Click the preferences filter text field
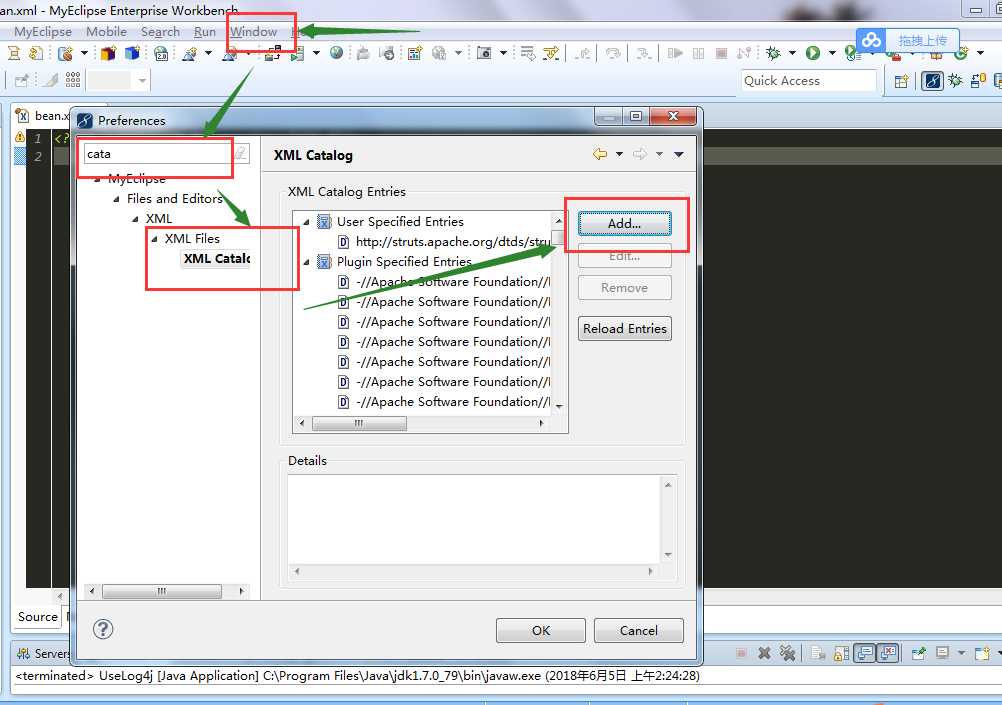The height and width of the screenshot is (705, 1002). pos(157,154)
